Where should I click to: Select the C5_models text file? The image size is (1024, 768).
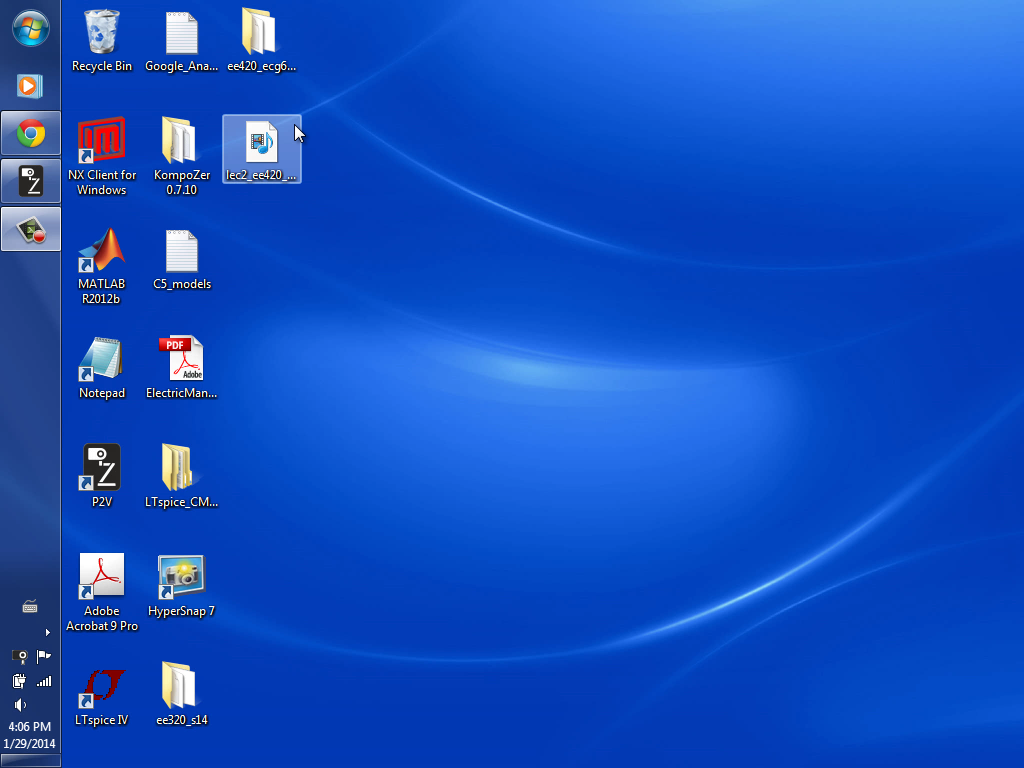182,259
